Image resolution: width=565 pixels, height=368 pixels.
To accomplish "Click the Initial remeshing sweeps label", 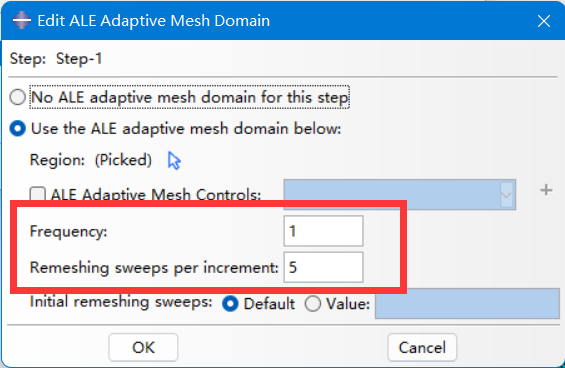I will point(121,302).
